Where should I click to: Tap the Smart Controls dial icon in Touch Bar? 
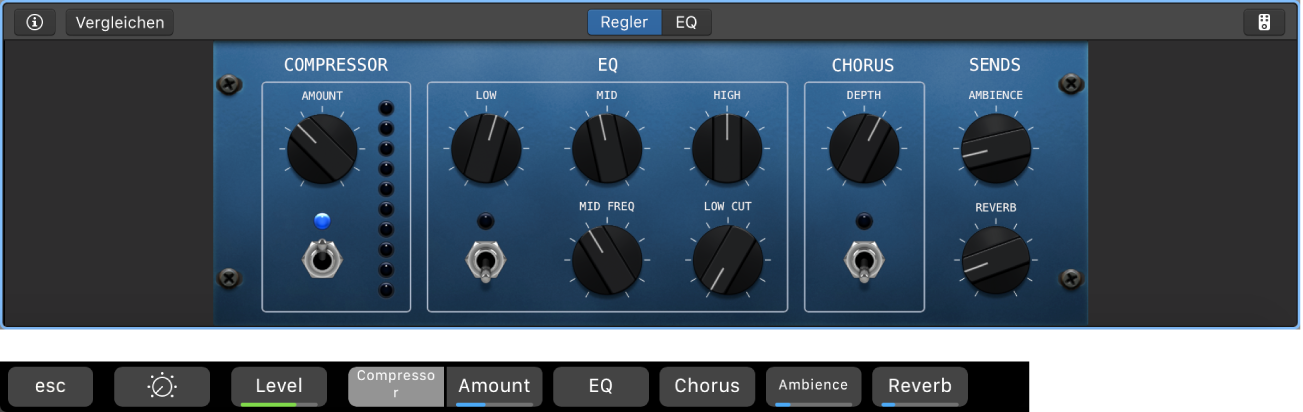click(x=162, y=386)
